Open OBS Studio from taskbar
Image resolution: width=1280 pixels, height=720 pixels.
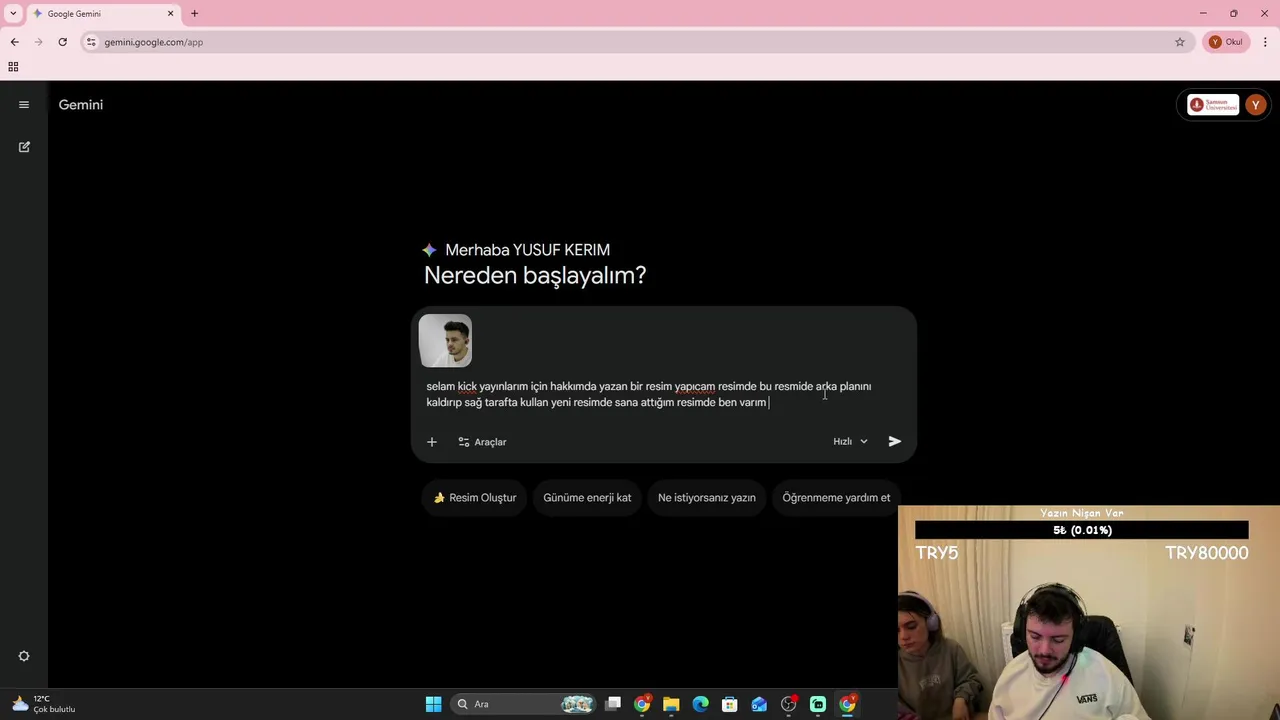[x=789, y=704]
